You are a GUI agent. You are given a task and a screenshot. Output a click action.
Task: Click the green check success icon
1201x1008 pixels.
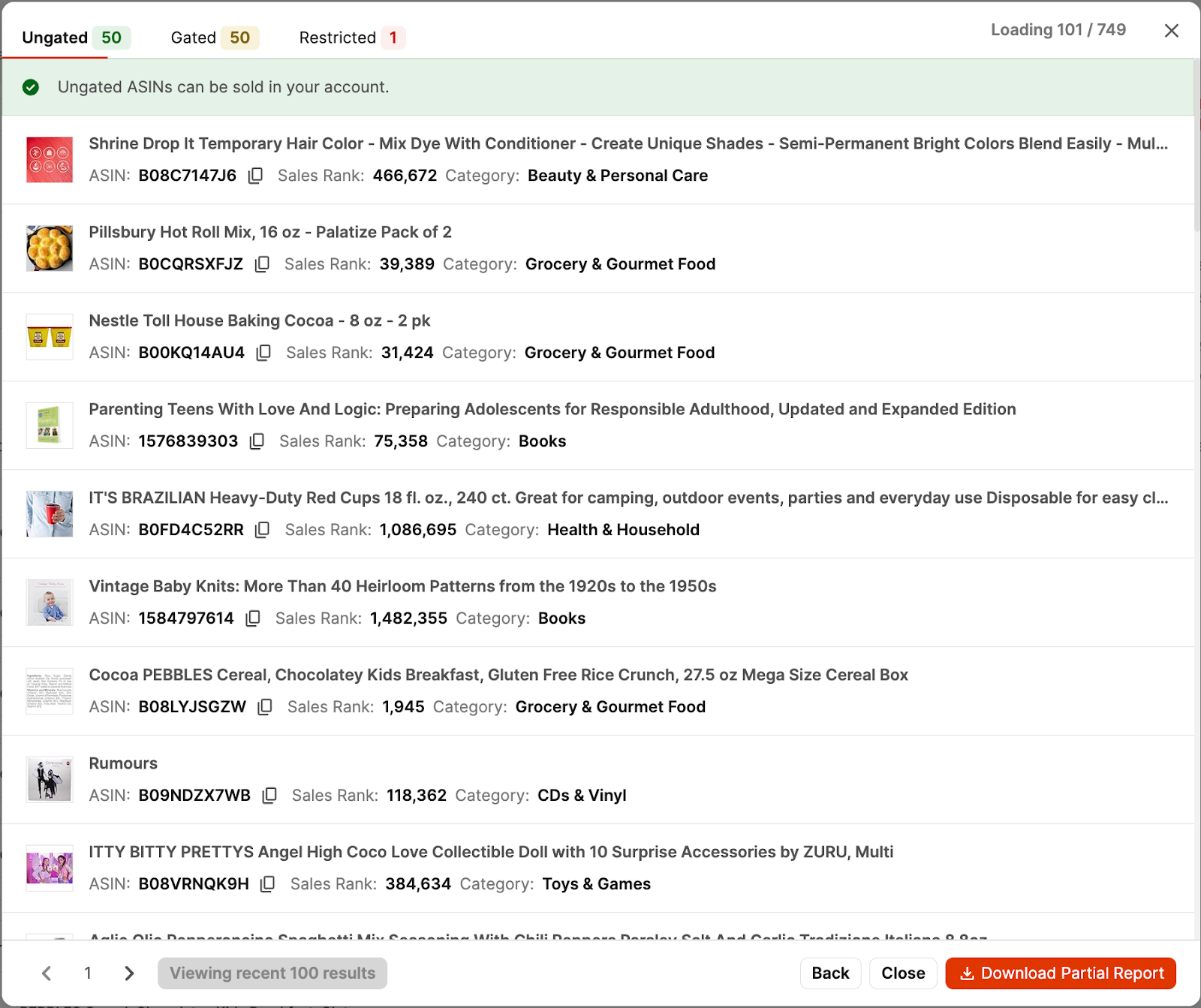click(x=31, y=87)
